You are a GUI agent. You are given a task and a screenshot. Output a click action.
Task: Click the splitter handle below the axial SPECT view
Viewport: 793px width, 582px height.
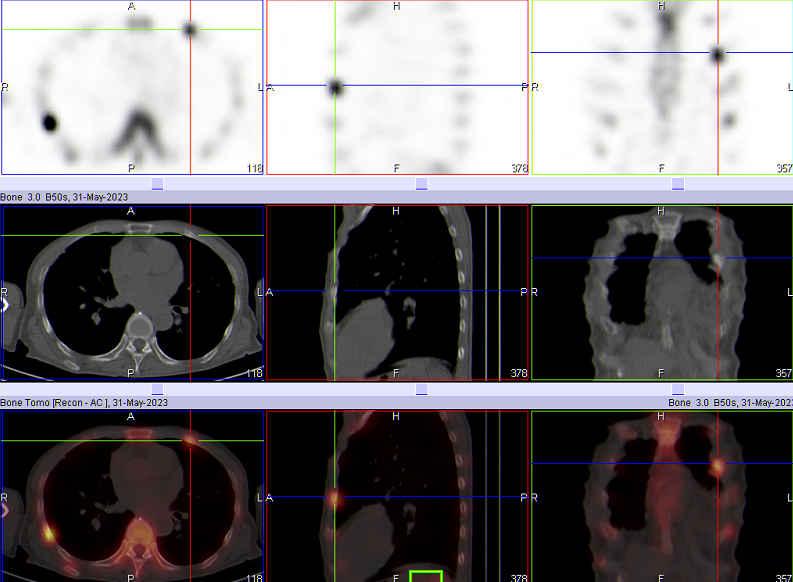click(x=157, y=184)
